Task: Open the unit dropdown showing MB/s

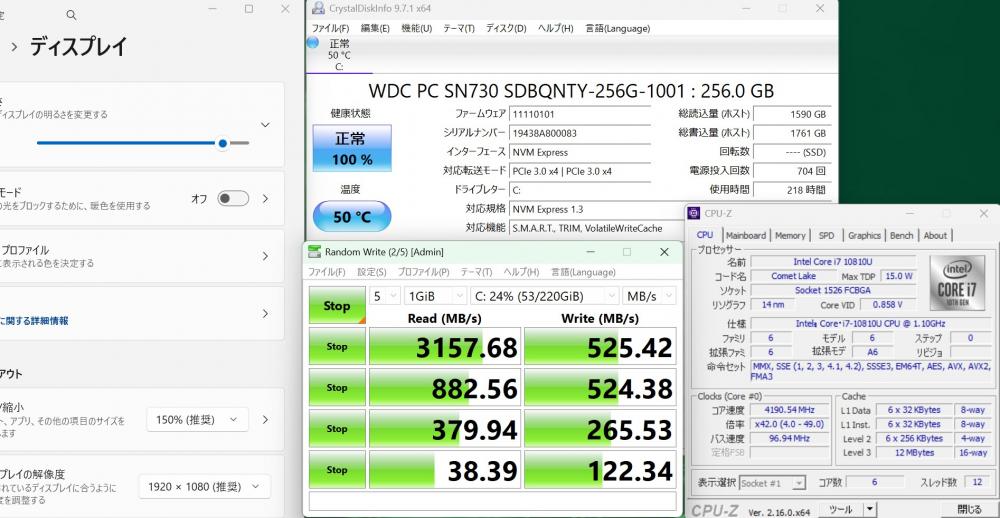Action: click(649, 296)
